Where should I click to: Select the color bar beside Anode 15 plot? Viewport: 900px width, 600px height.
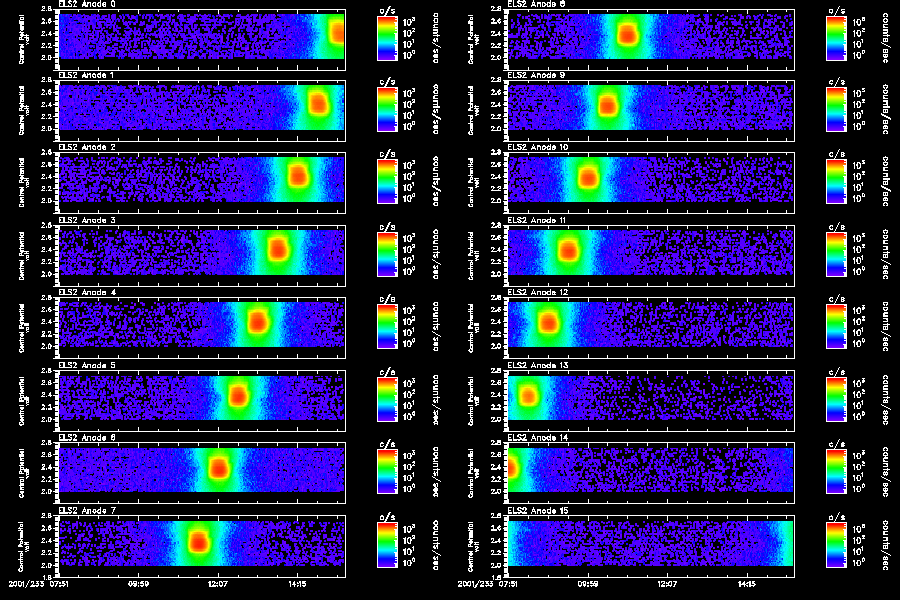pos(836,545)
